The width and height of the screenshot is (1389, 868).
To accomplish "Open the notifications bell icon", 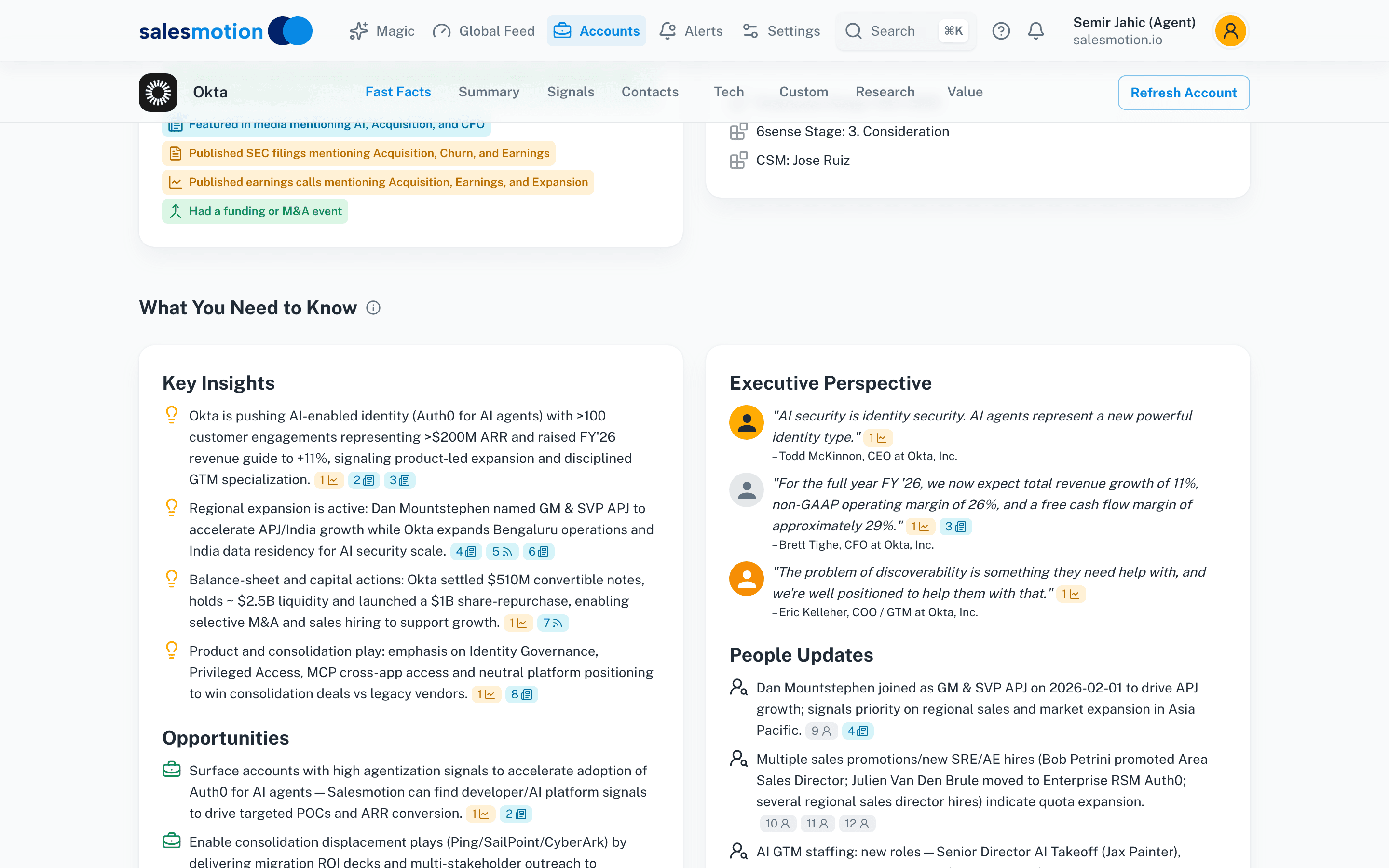I will [1035, 31].
